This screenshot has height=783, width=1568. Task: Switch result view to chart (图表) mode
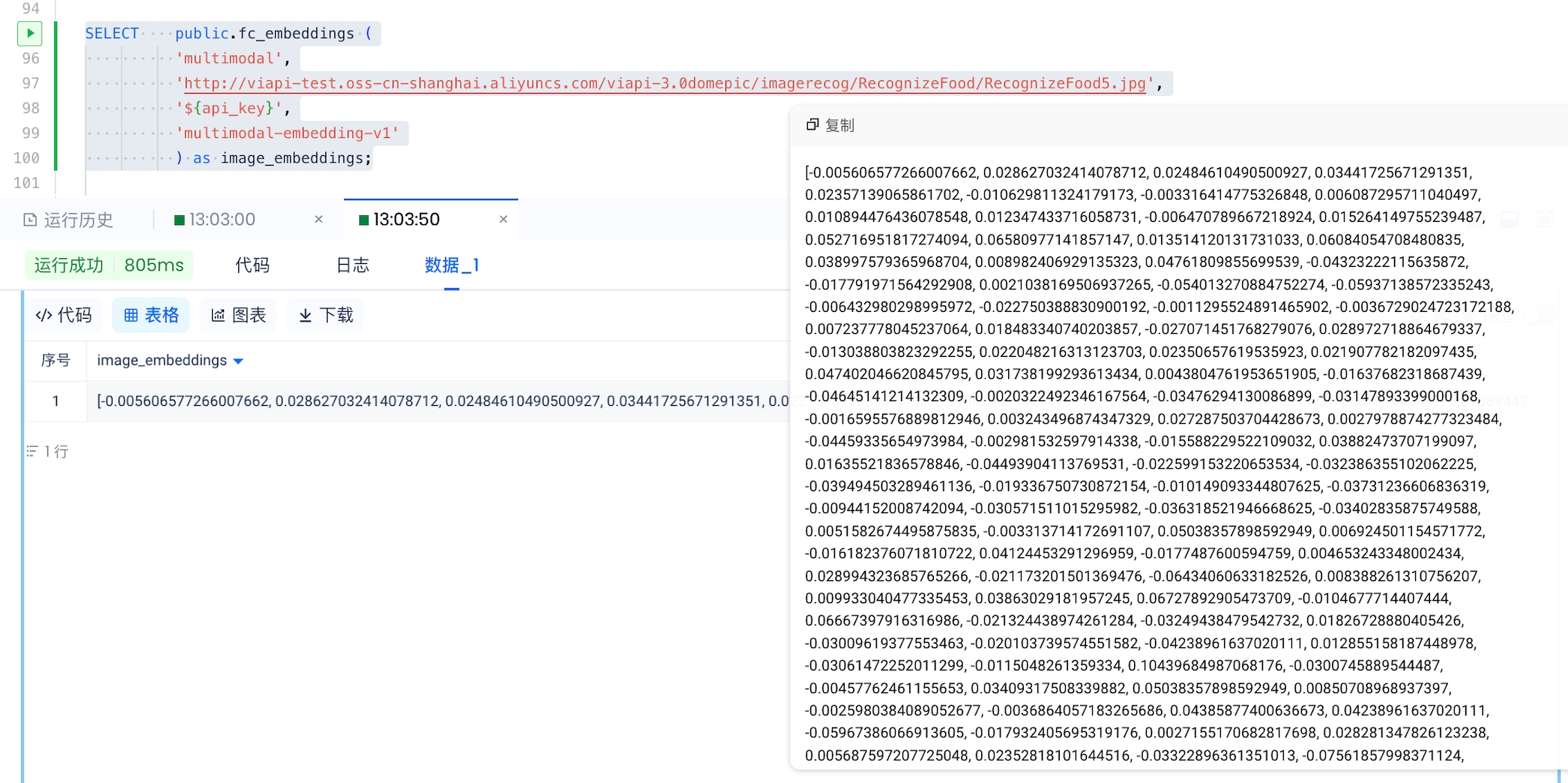pyautogui.click(x=238, y=315)
